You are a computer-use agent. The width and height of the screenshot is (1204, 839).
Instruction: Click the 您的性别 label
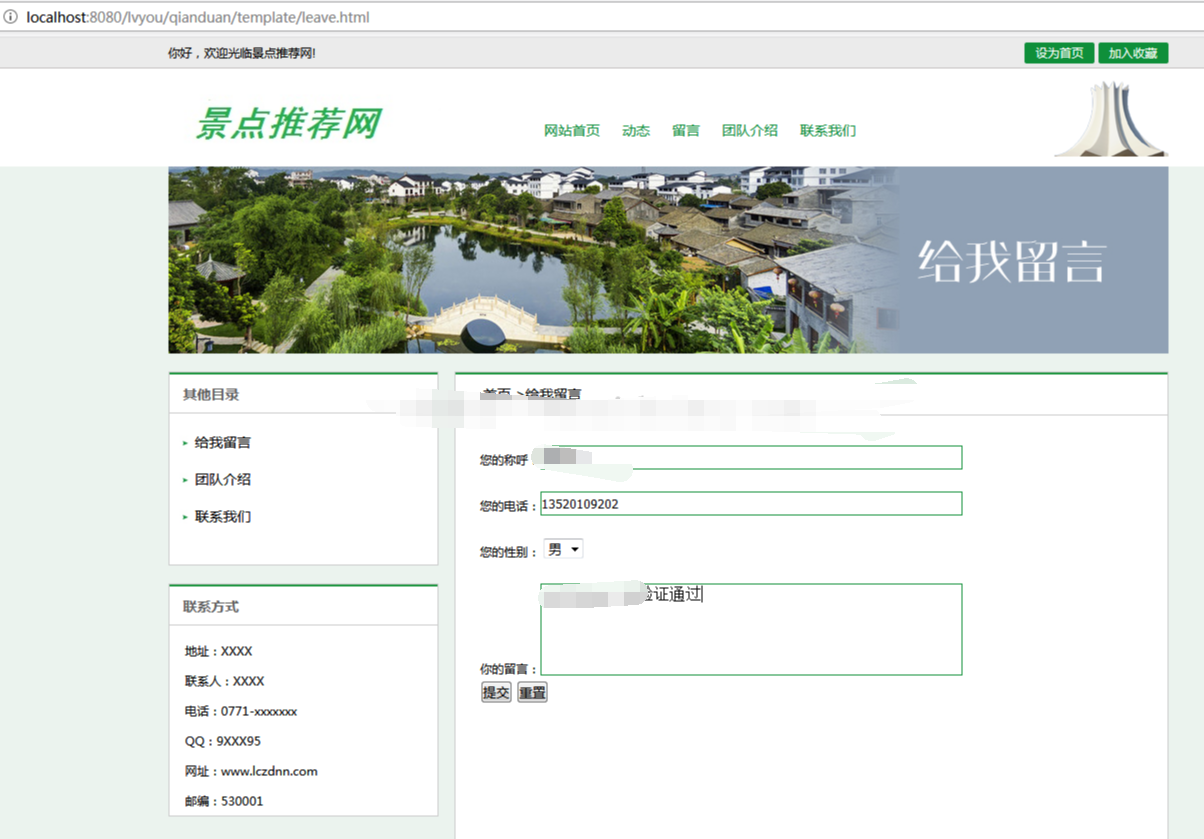(509, 552)
